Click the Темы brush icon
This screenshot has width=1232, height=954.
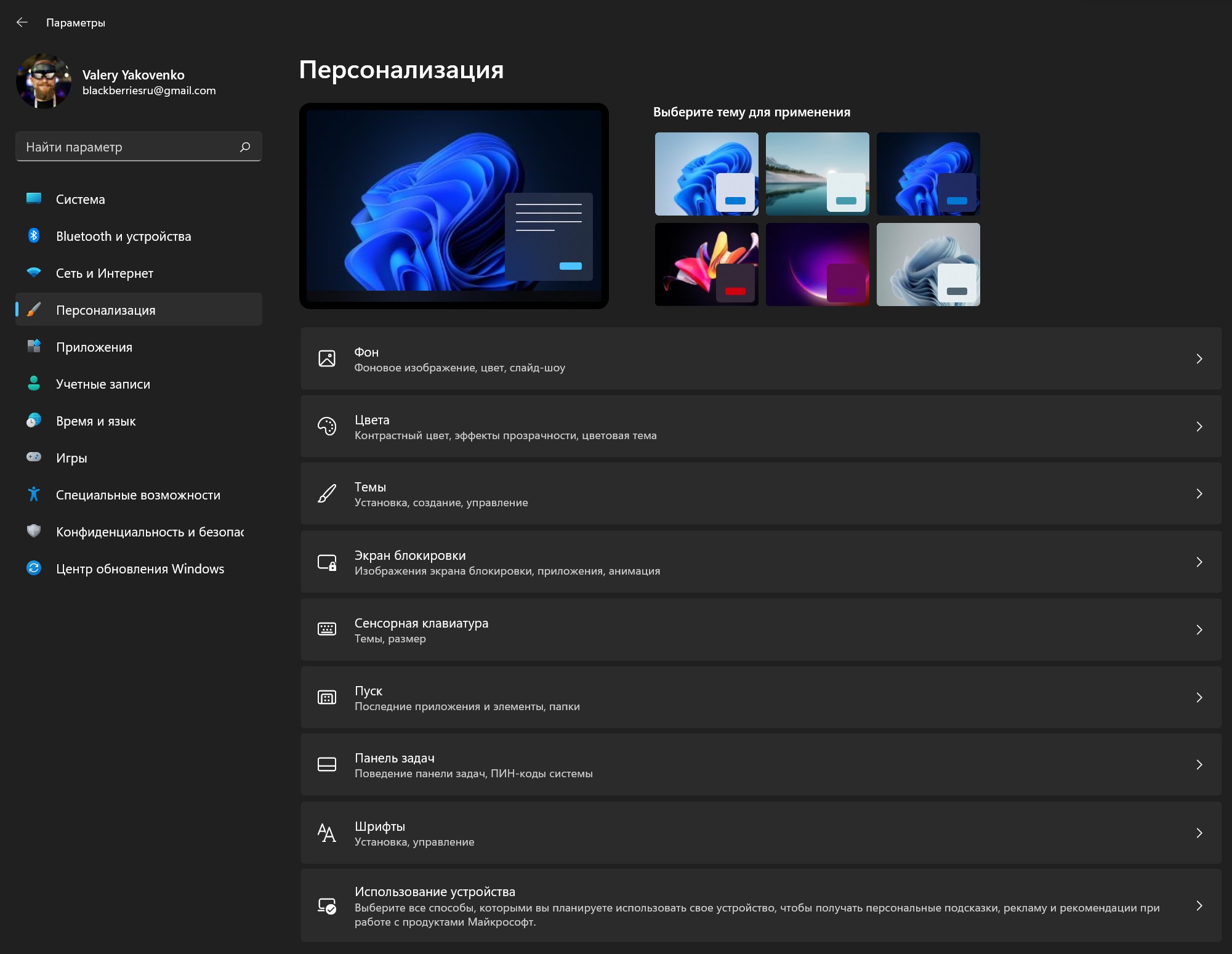(x=327, y=493)
